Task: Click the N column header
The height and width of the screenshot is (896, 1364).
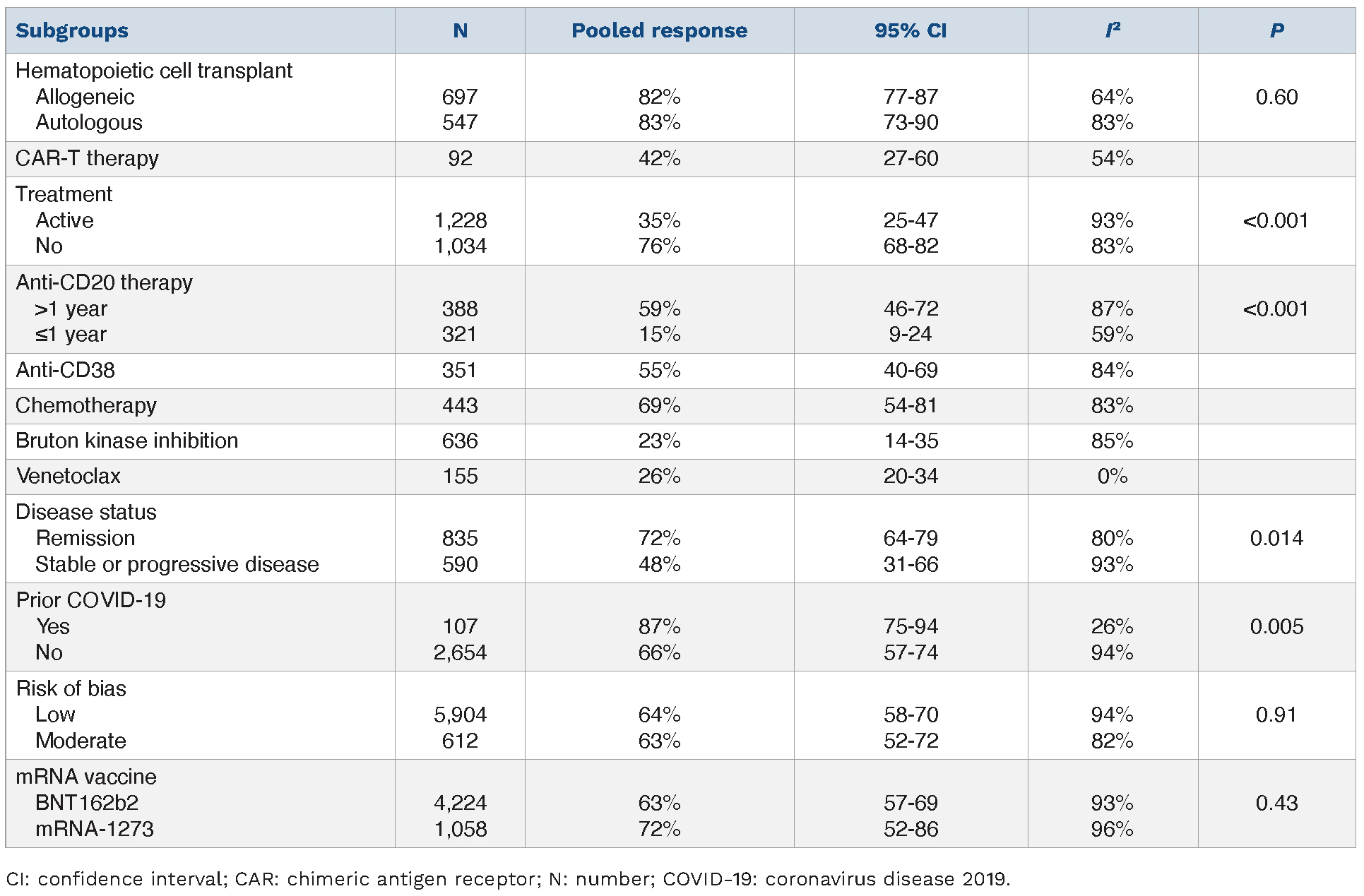Action: click(x=460, y=31)
